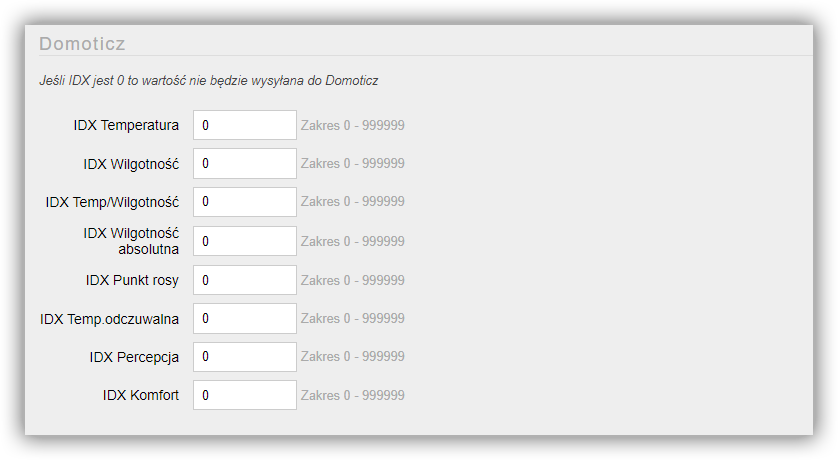Focus the IDX Punkt rosy field

(x=245, y=280)
